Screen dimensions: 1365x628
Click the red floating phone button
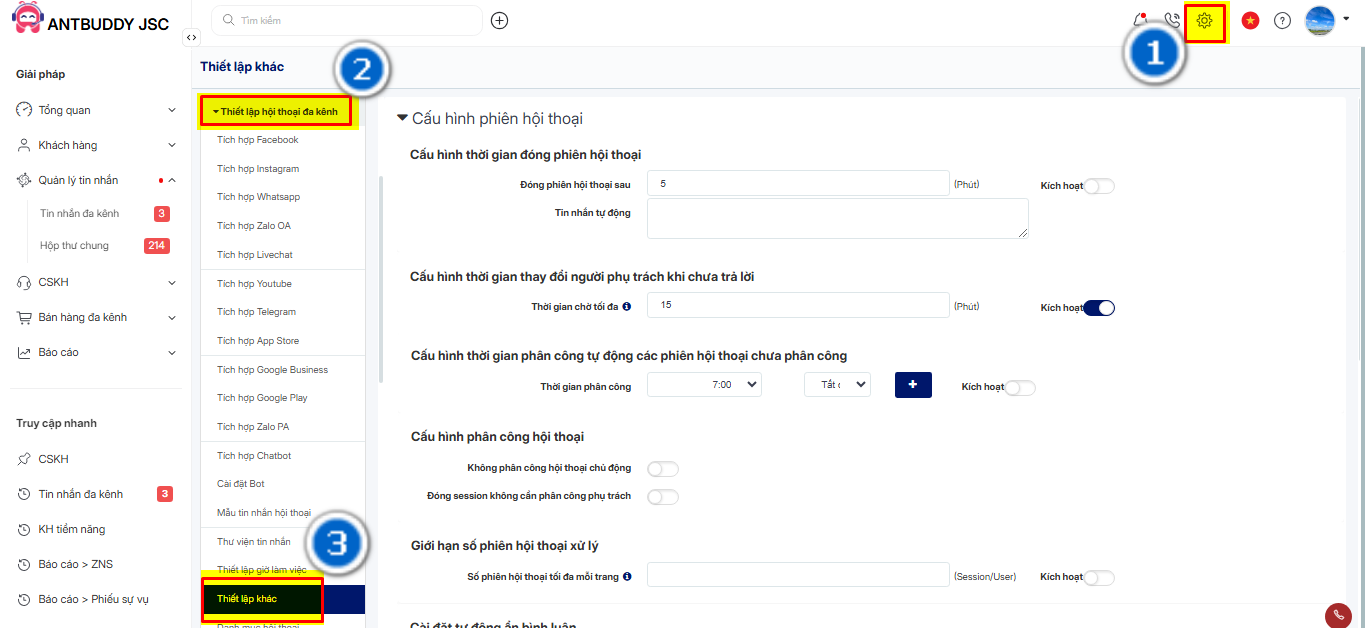pyautogui.click(x=1337, y=615)
